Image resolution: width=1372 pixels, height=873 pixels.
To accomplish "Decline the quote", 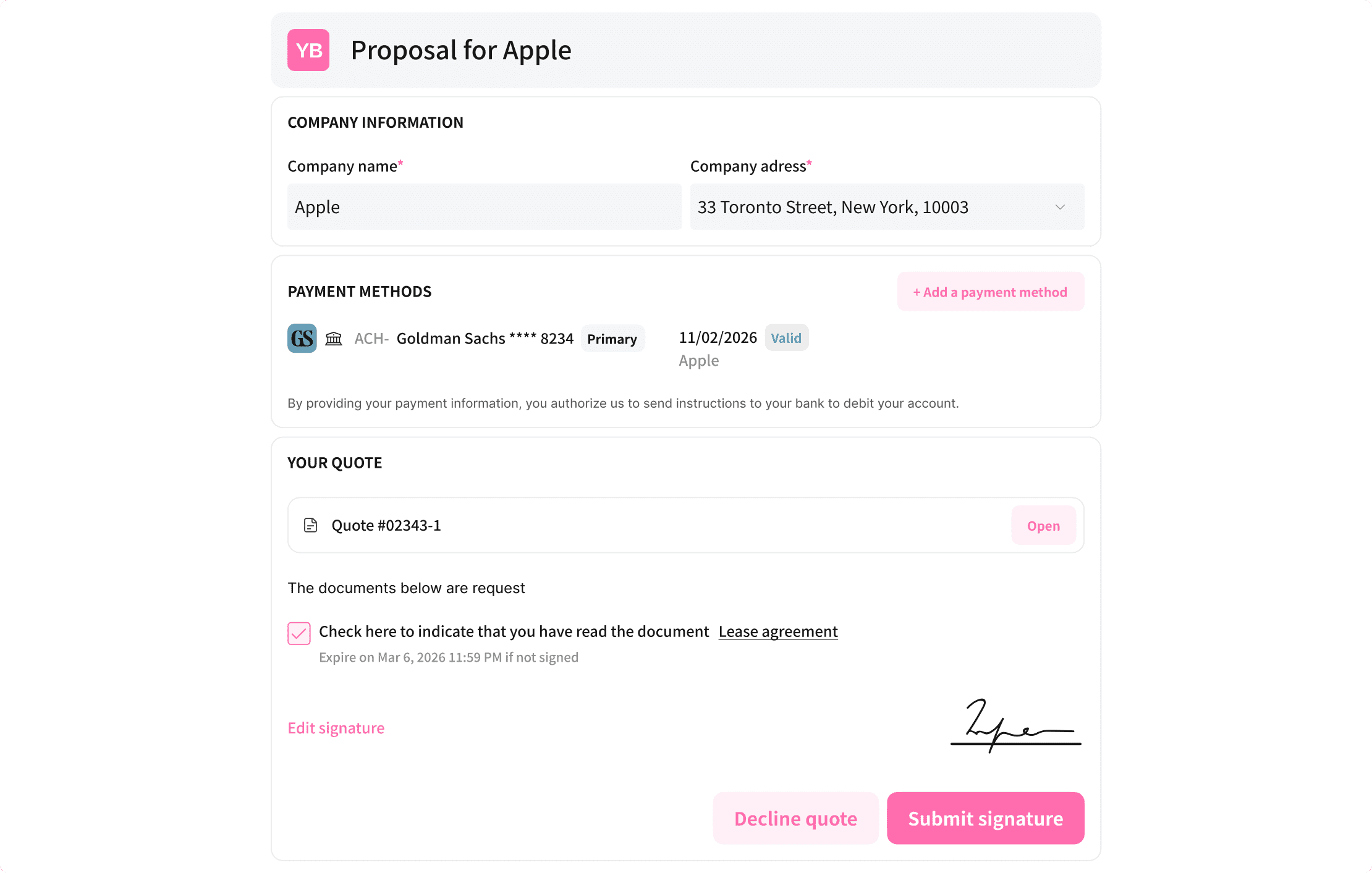I will pos(795,818).
